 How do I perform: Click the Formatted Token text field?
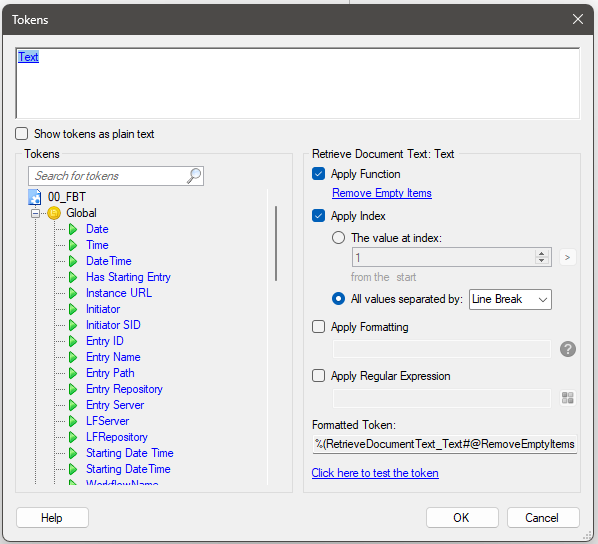[445, 444]
